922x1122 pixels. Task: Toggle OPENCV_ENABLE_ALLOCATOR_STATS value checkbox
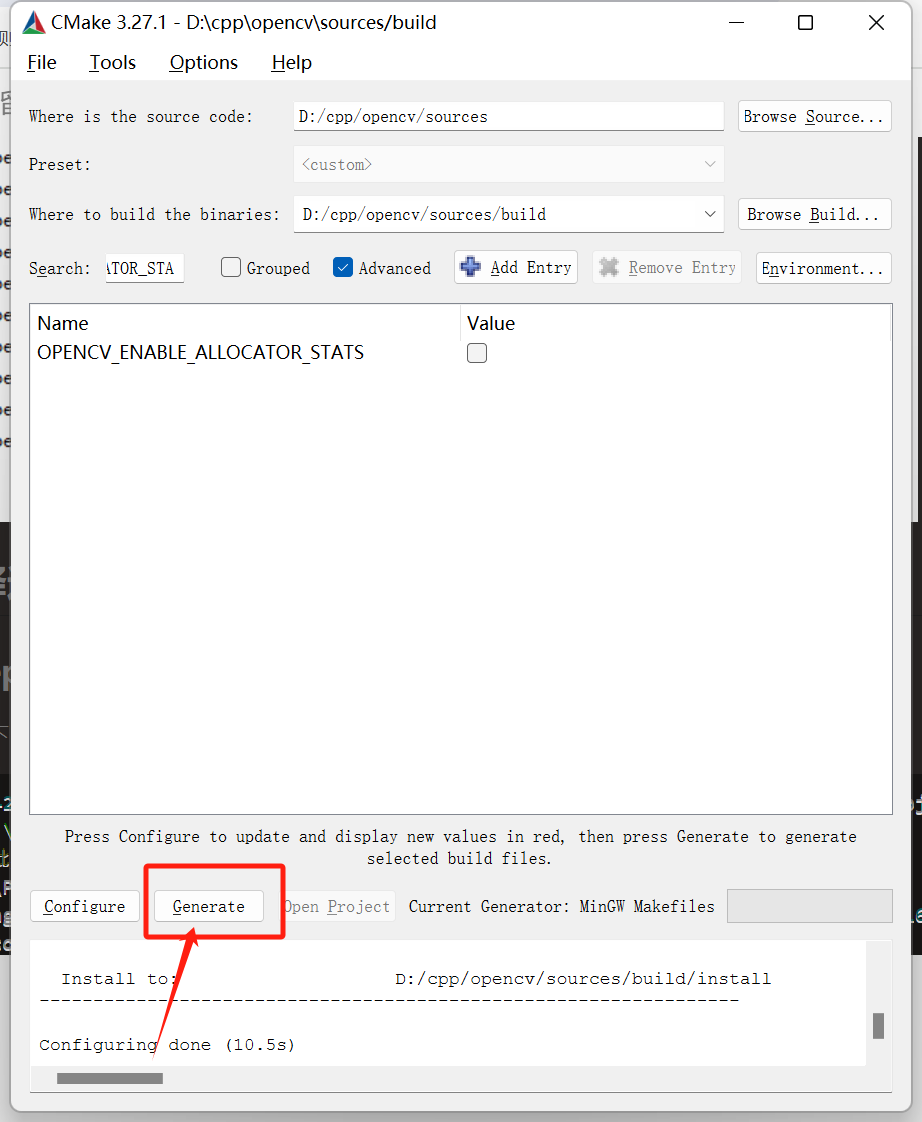477,353
